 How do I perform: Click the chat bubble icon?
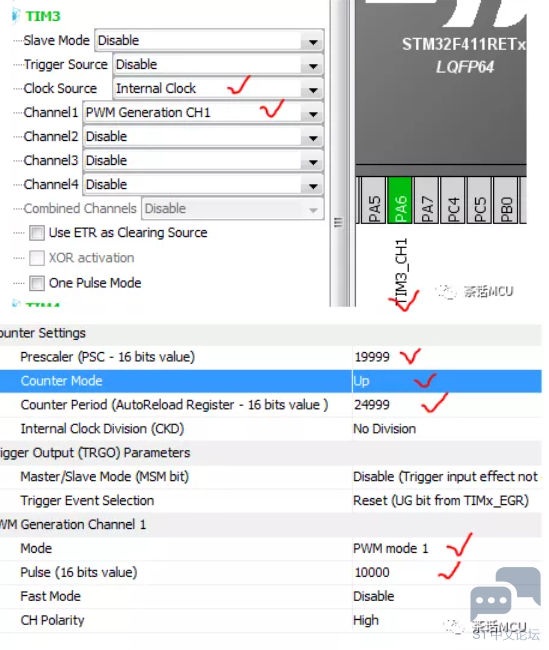click(x=505, y=594)
